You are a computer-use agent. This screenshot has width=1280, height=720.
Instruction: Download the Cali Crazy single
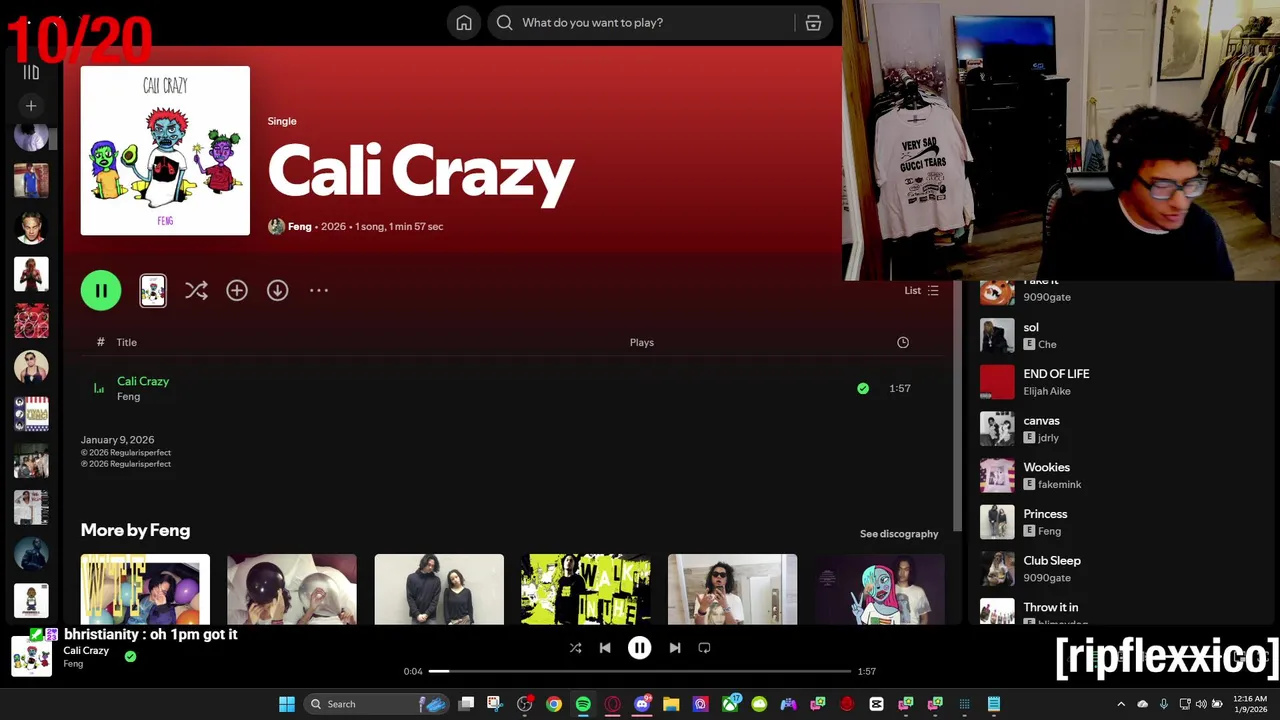(x=278, y=290)
